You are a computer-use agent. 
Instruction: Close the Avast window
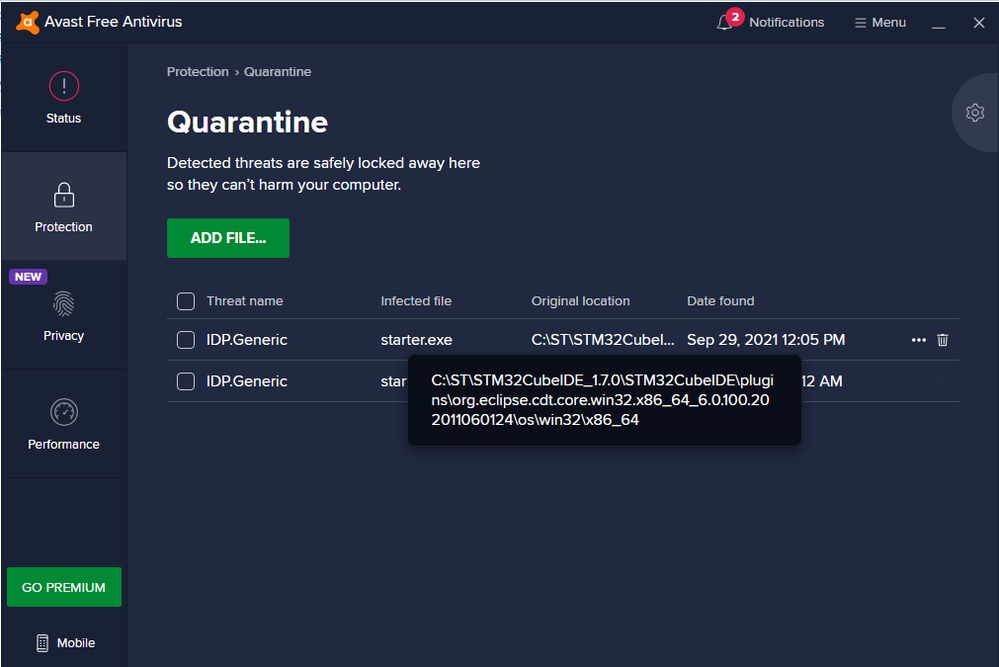[979, 23]
